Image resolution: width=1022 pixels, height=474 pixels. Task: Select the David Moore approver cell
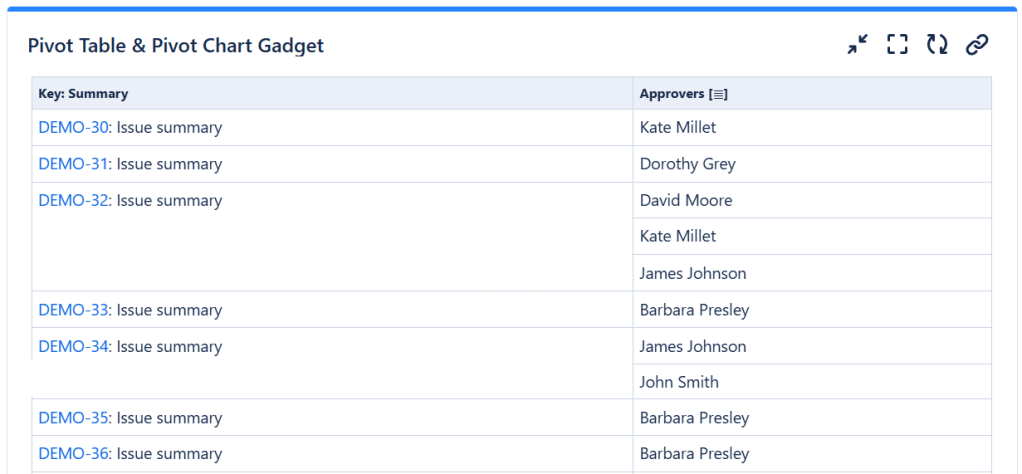coord(686,200)
